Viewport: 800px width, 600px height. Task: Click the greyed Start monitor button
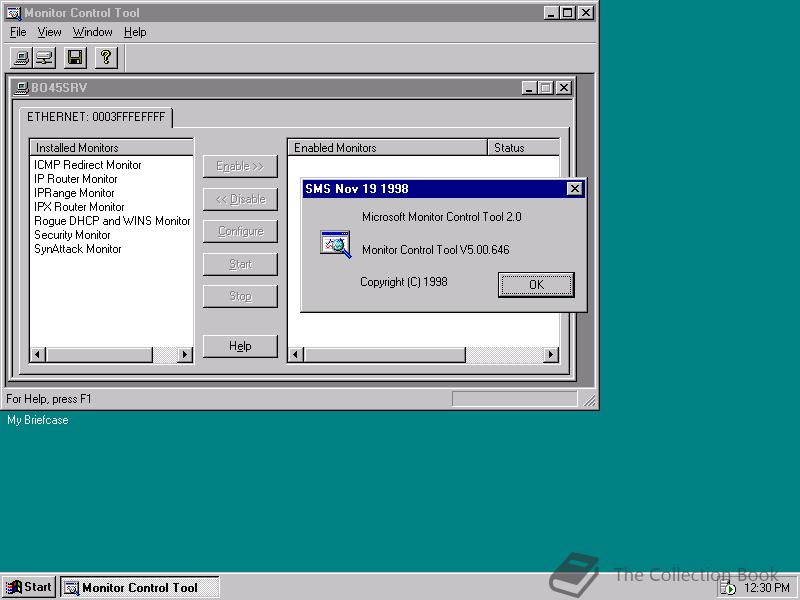pyautogui.click(x=240, y=264)
